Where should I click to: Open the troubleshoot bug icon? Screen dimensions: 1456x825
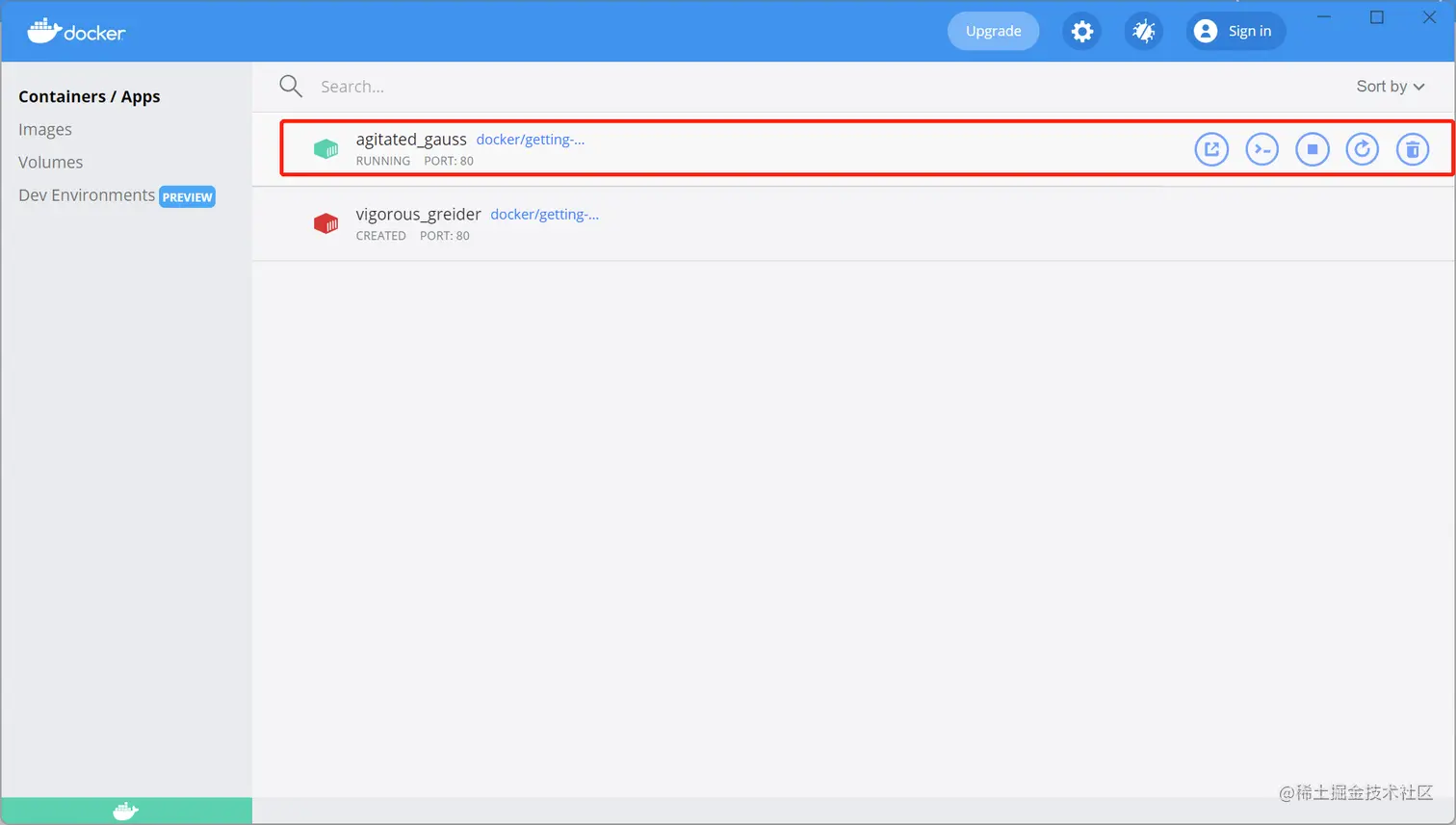pos(1143,32)
